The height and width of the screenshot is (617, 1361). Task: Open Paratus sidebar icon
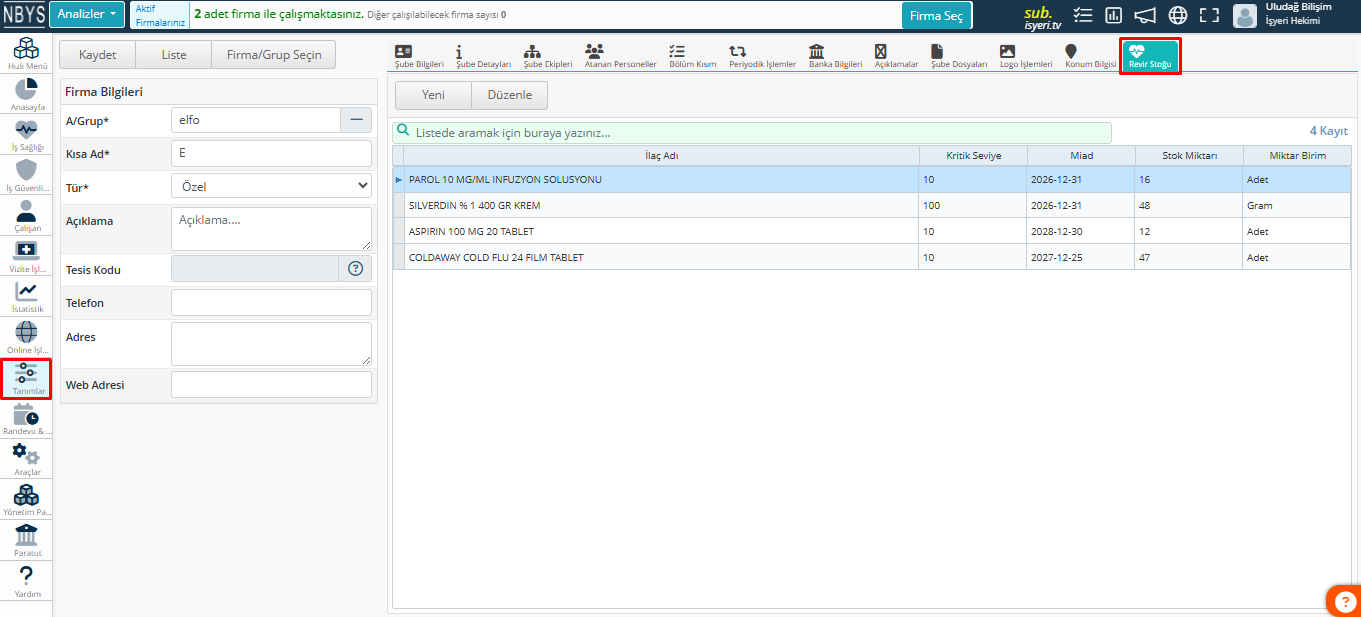tap(27, 541)
